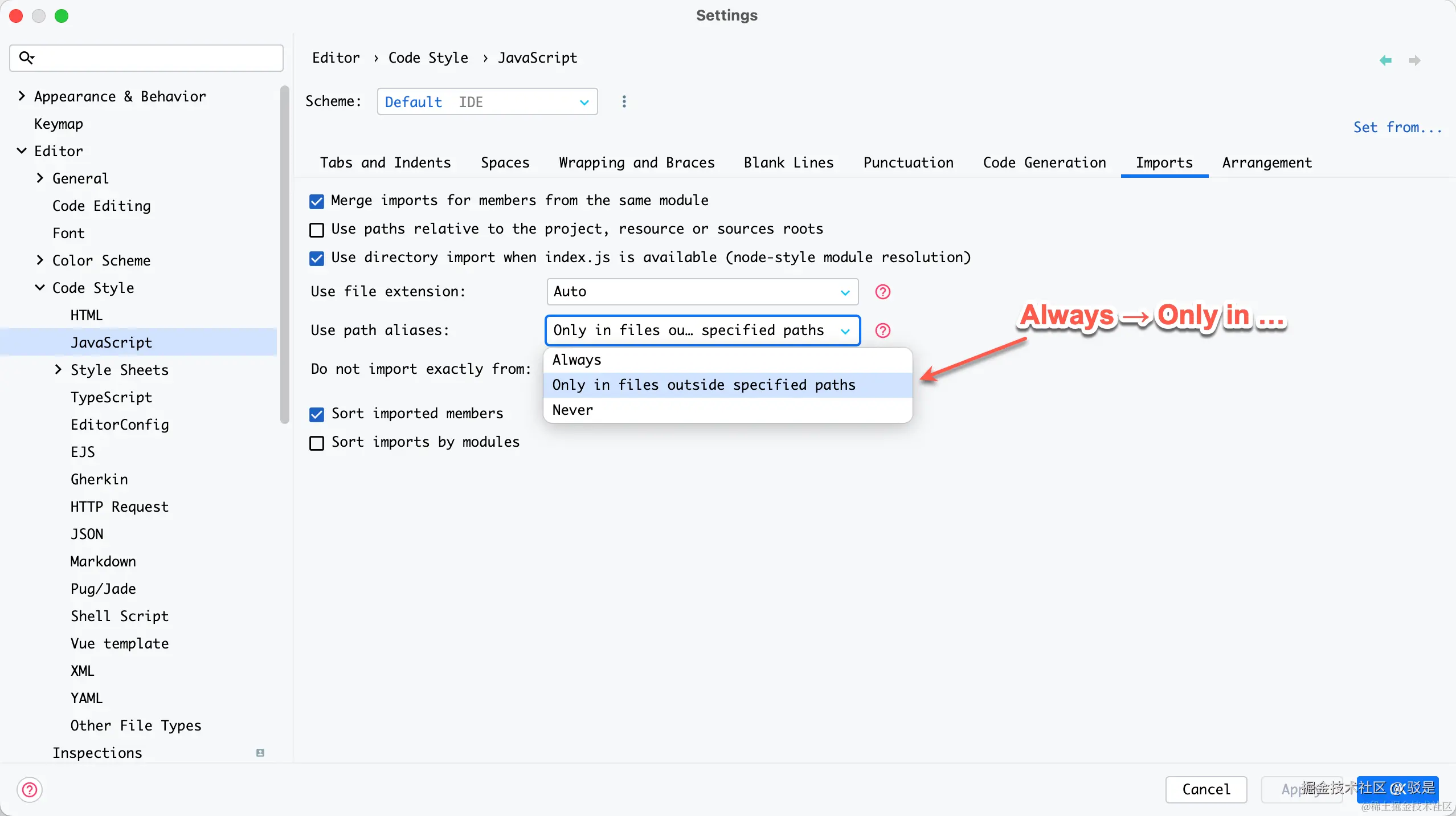This screenshot has height=816, width=1456.
Task: Uncheck Merge imports for members checkbox
Action: point(317,201)
